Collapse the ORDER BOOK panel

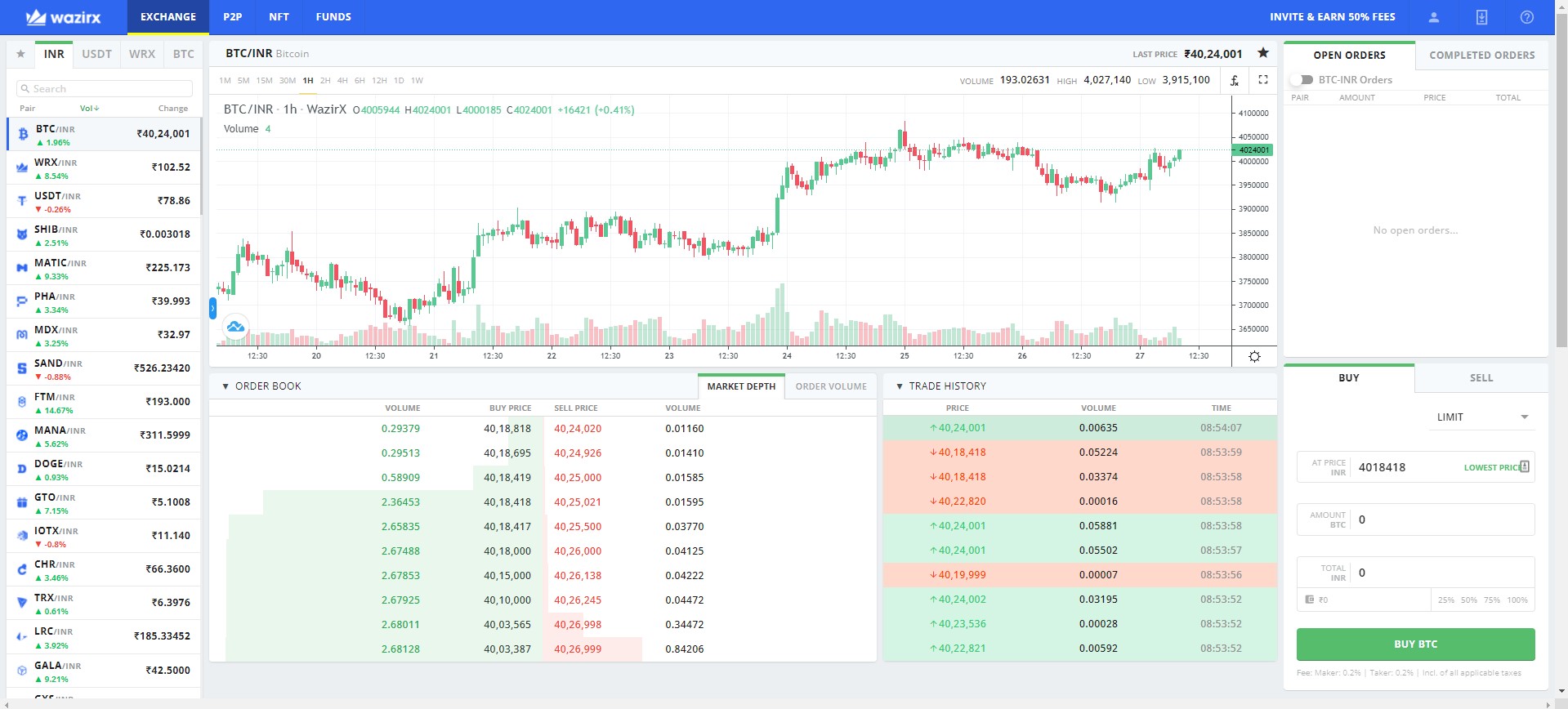coord(226,386)
